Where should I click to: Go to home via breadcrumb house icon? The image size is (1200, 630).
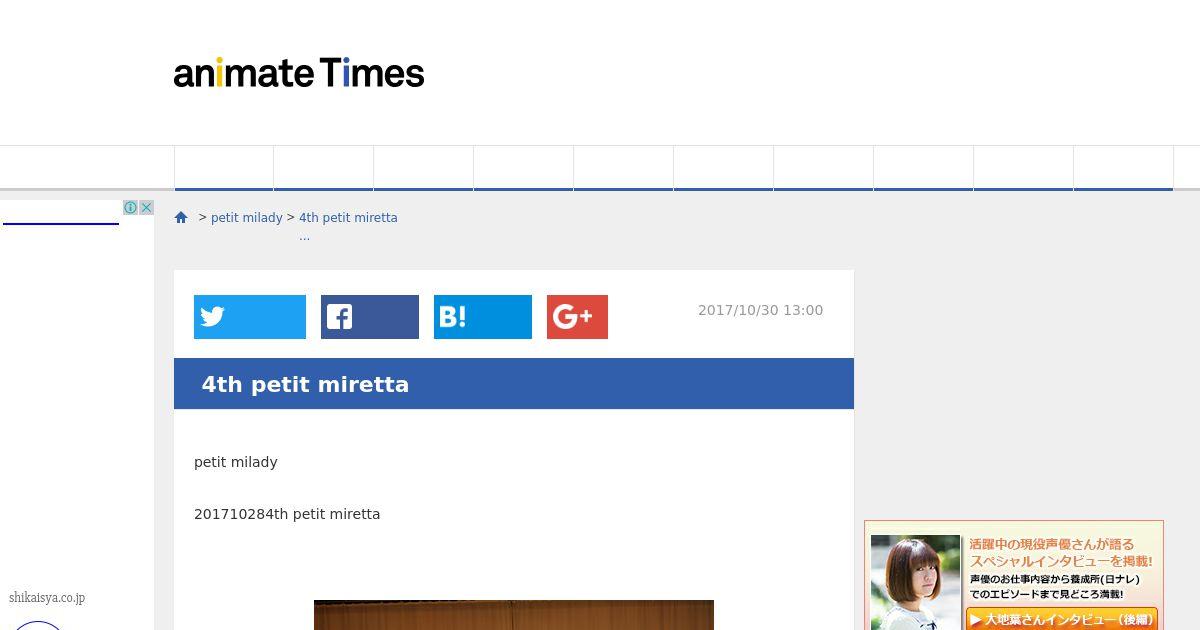pyautogui.click(x=181, y=217)
